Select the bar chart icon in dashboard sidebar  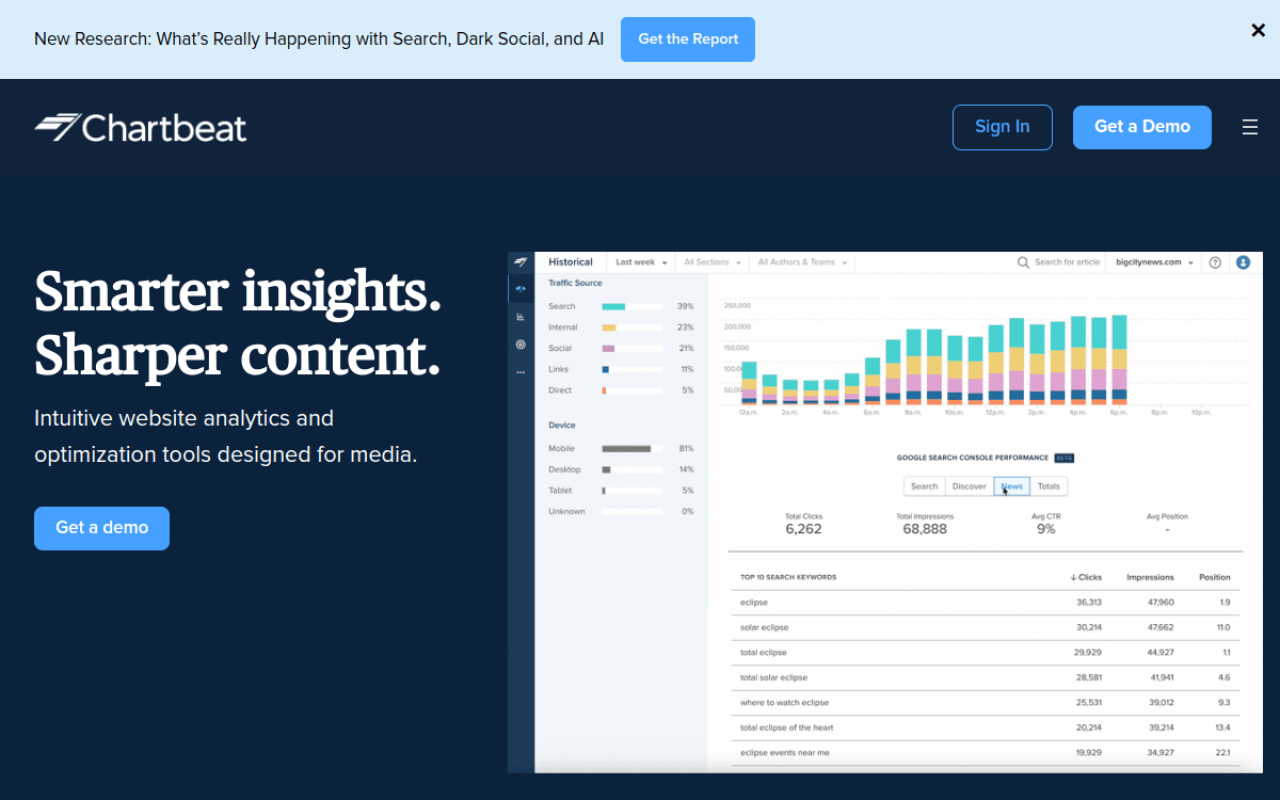click(x=521, y=316)
